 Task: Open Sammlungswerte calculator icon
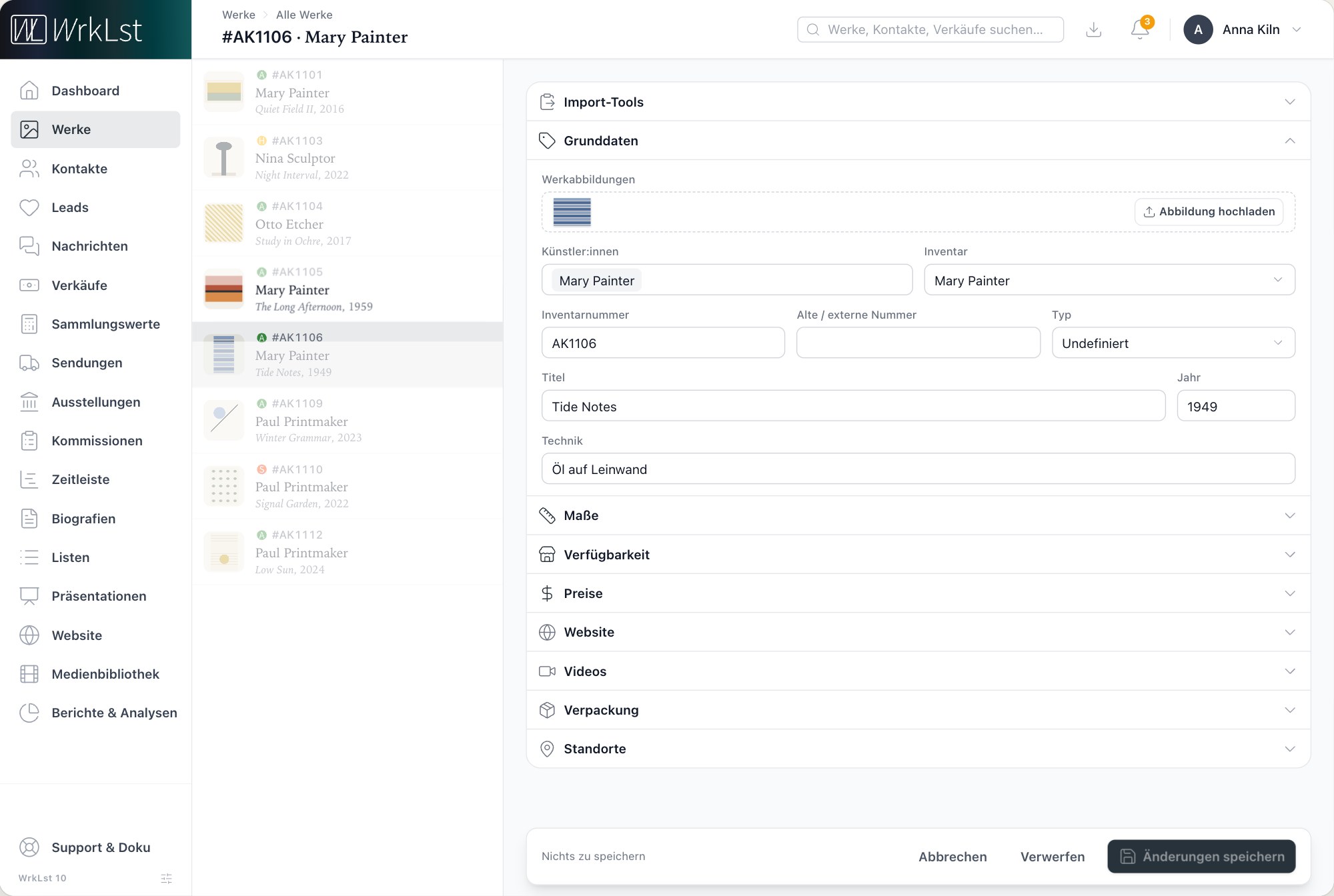click(x=29, y=324)
